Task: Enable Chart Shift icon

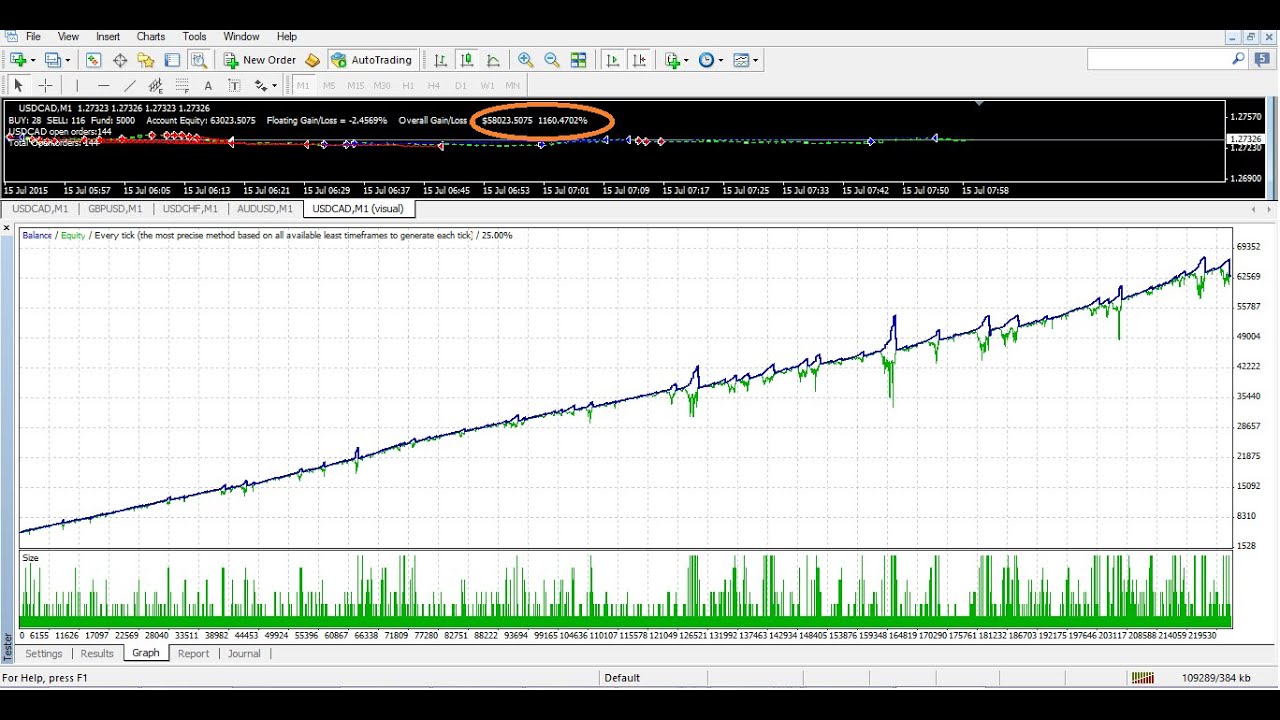Action: point(640,60)
